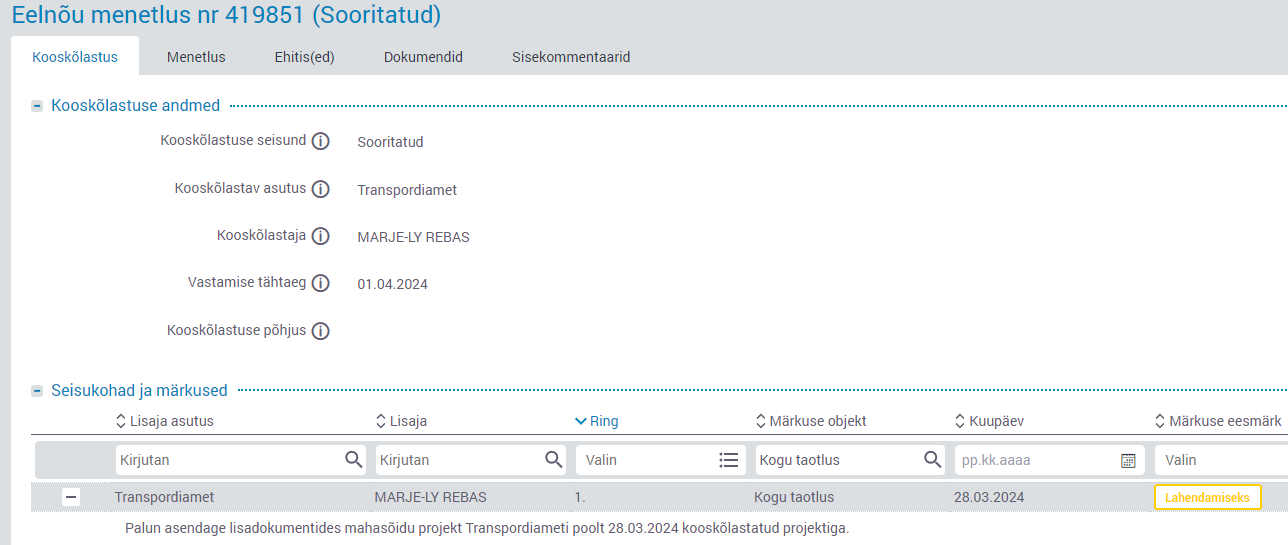
Task: Open info icon beside Kooskõlastaja
Action: click(x=320, y=237)
